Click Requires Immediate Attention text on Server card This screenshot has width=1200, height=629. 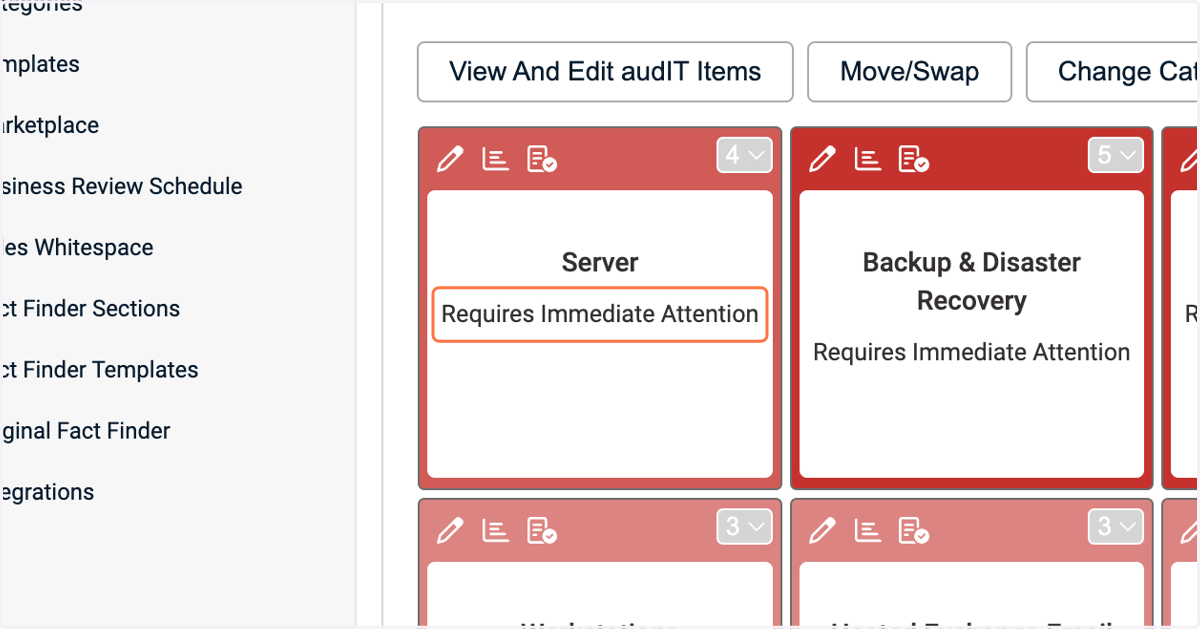point(600,314)
